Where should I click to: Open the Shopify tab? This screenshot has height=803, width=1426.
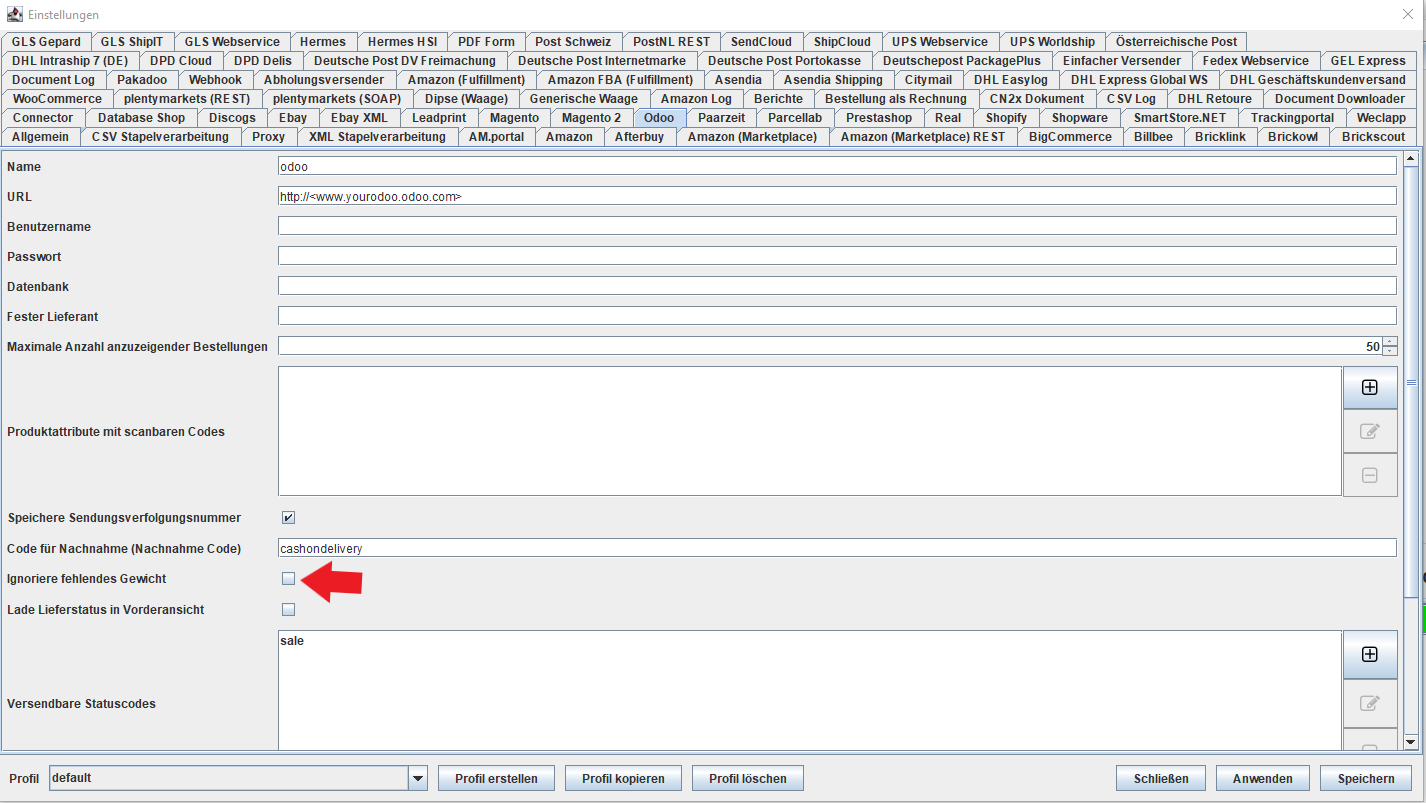click(1006, 118)
